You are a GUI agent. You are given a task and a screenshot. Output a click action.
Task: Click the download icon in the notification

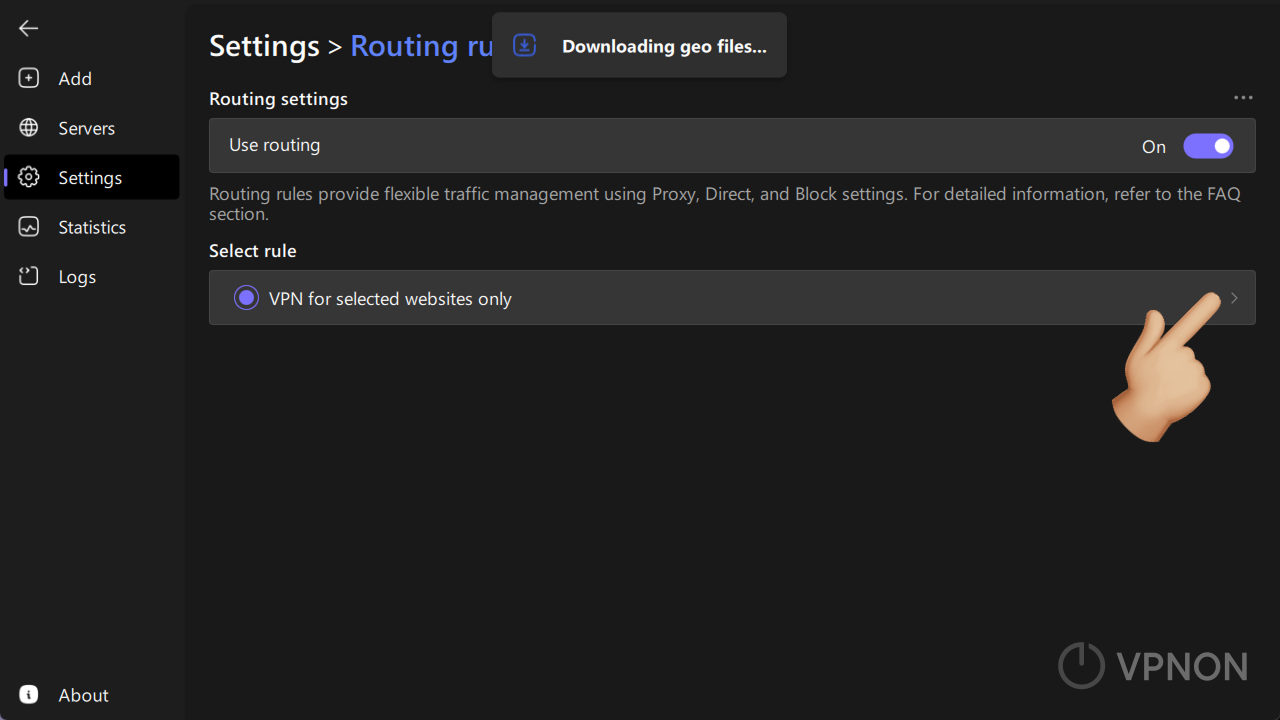click(524, 45)
